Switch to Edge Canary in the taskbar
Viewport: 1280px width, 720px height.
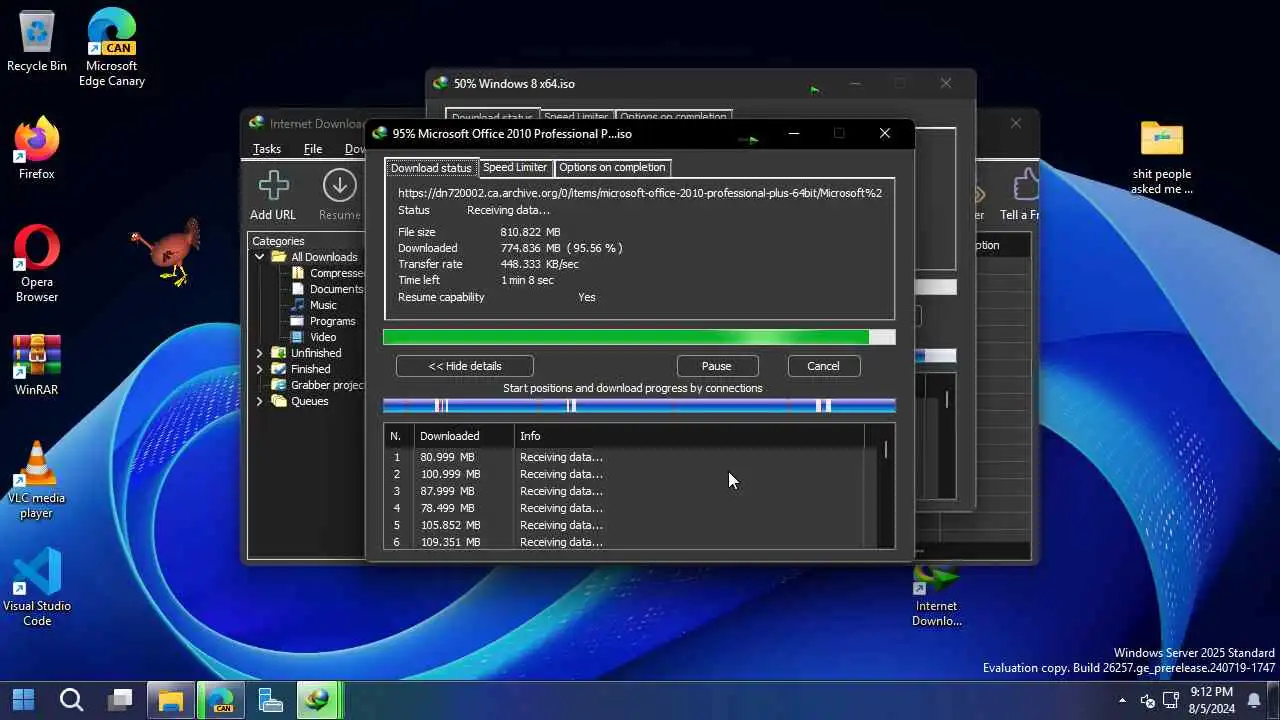point(220,699)
